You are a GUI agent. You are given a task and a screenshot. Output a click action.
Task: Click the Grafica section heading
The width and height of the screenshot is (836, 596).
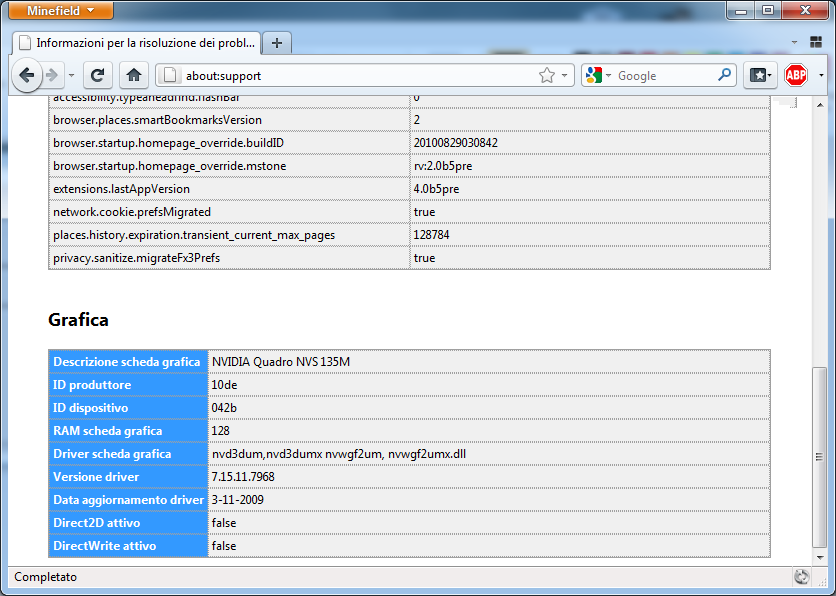click(x=78, y=320)
